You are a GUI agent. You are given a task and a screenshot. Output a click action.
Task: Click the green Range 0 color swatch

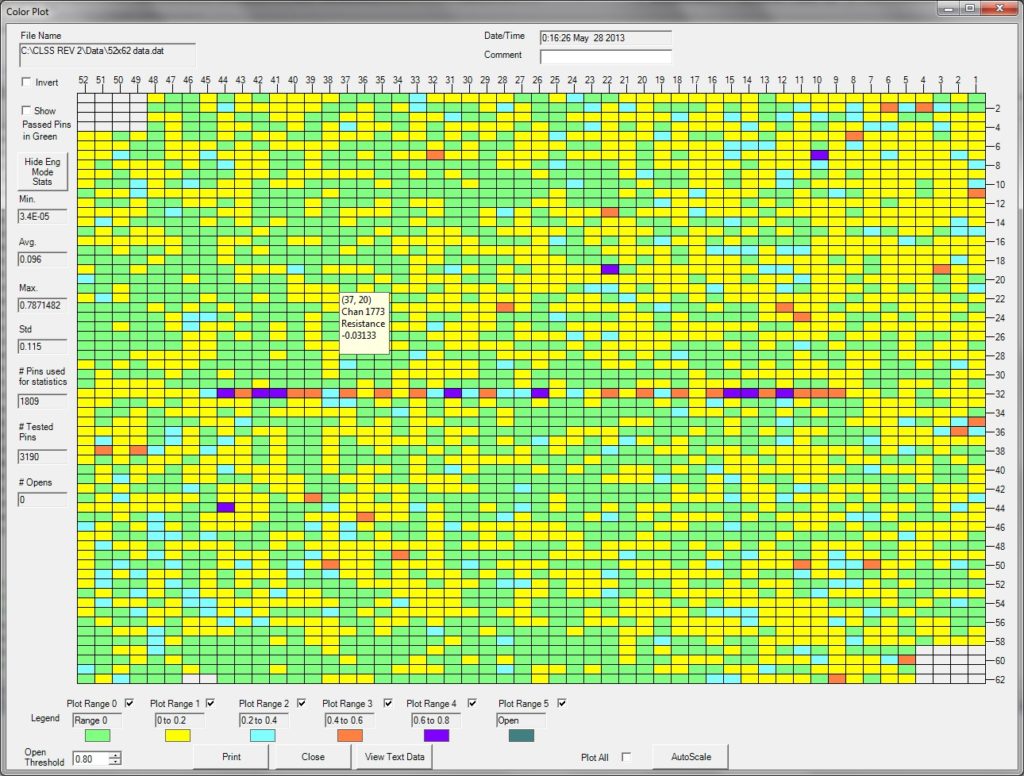[x=98, y=736]
